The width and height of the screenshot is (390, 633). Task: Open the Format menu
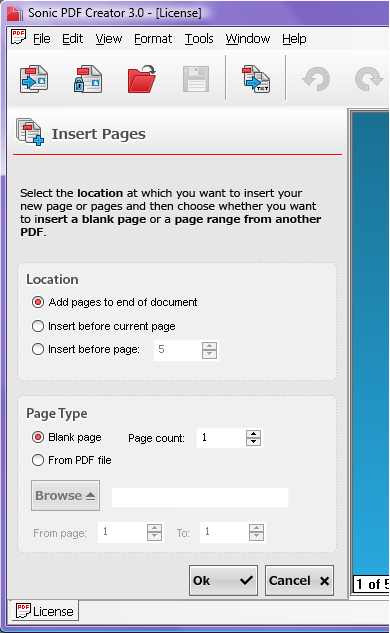tap(153, 39)
